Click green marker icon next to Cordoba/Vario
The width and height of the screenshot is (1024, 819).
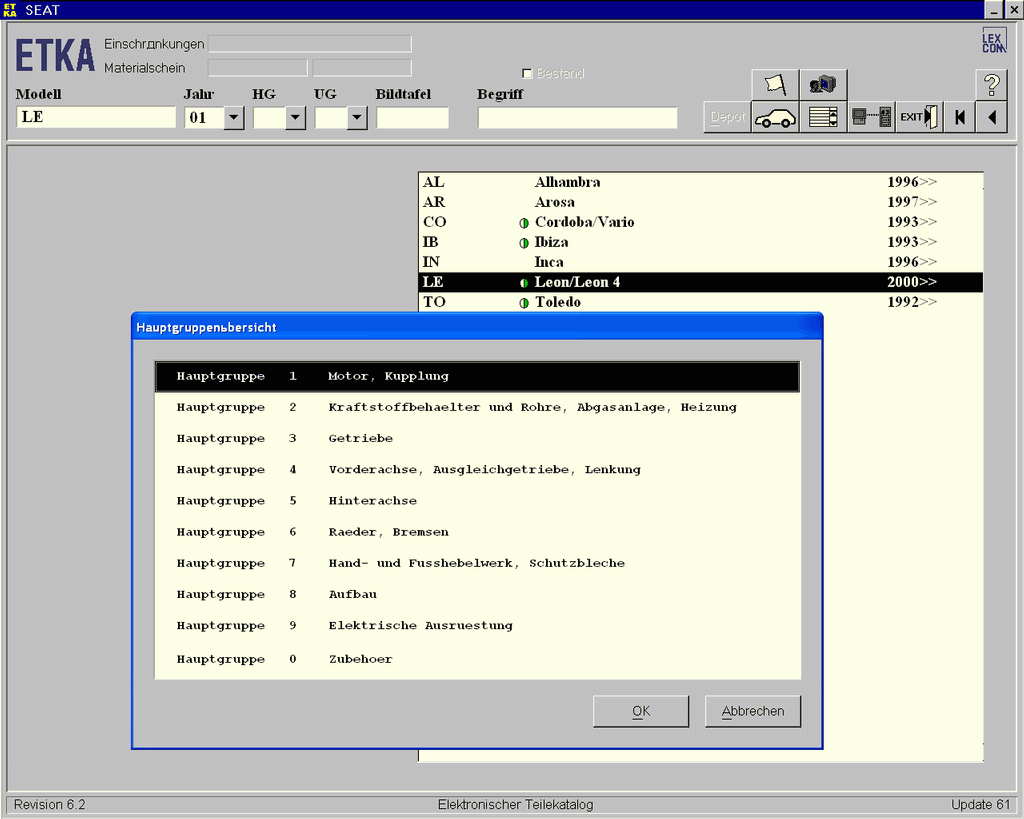coord(524,223)
